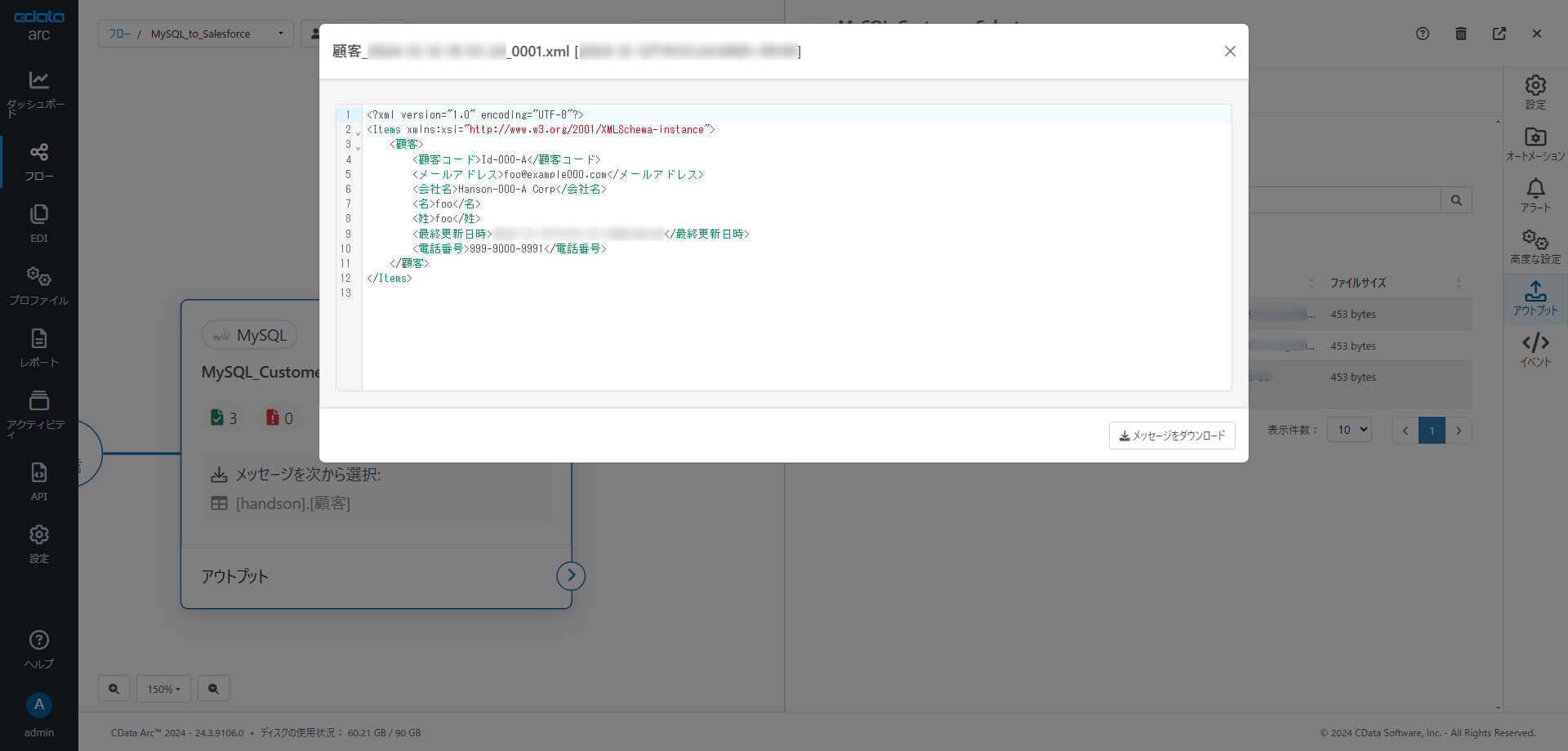This screenshot has width=1568, height=751.
Task: Switch to the アラート tab
Action: pos(1535,195)
